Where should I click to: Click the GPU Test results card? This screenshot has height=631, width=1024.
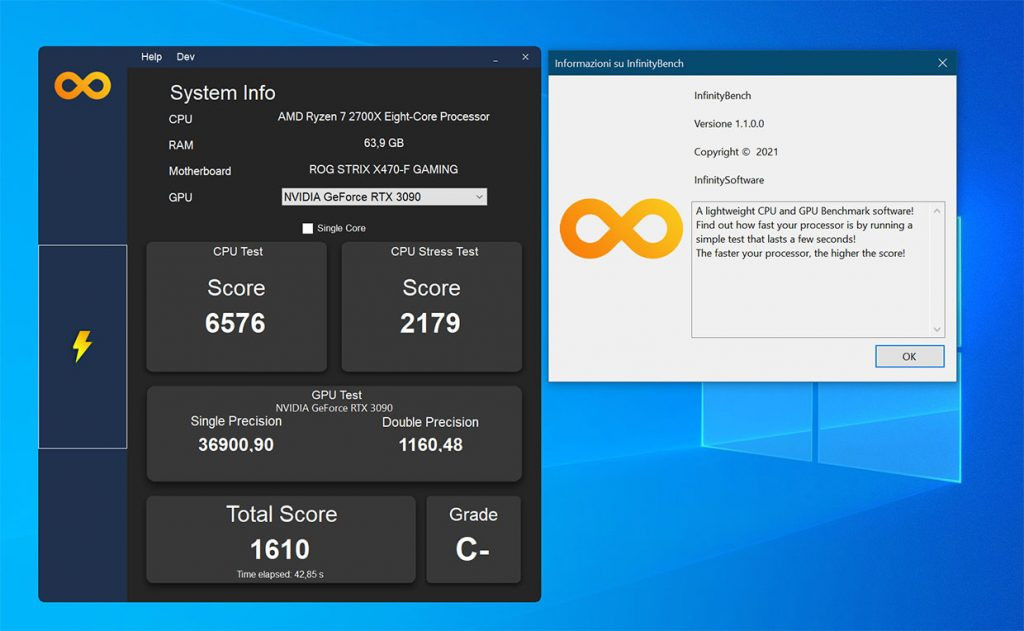[x=334, y=434]
